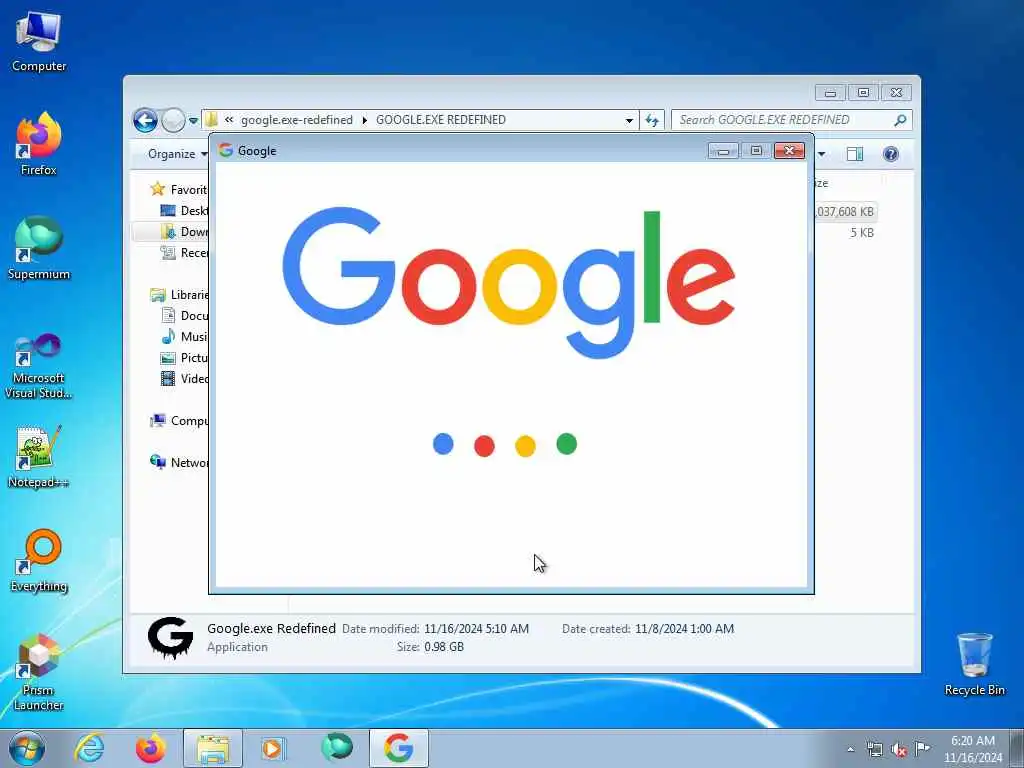Click the 037,608 KB file size cell
This screenshot has height=768, width=1024.
(x=844, y=212)
